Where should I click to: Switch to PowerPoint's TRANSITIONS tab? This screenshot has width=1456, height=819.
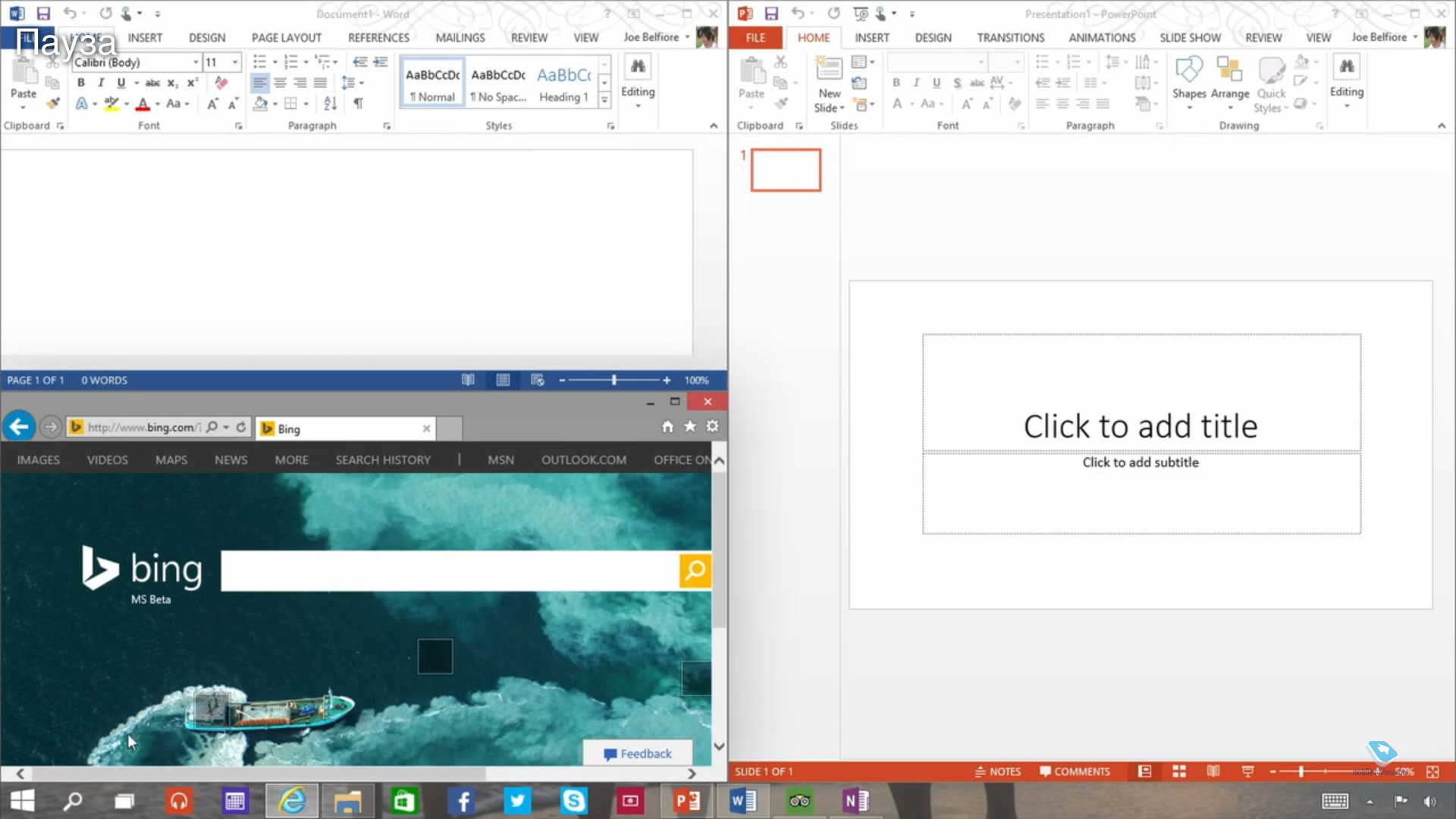click(x=1010, y=37)
